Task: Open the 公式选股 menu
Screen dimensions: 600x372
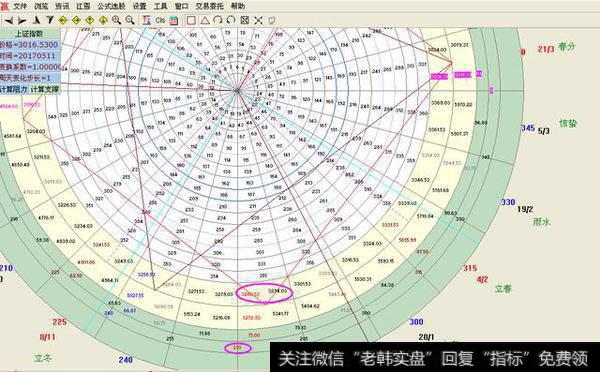Action: coord(111,6)
